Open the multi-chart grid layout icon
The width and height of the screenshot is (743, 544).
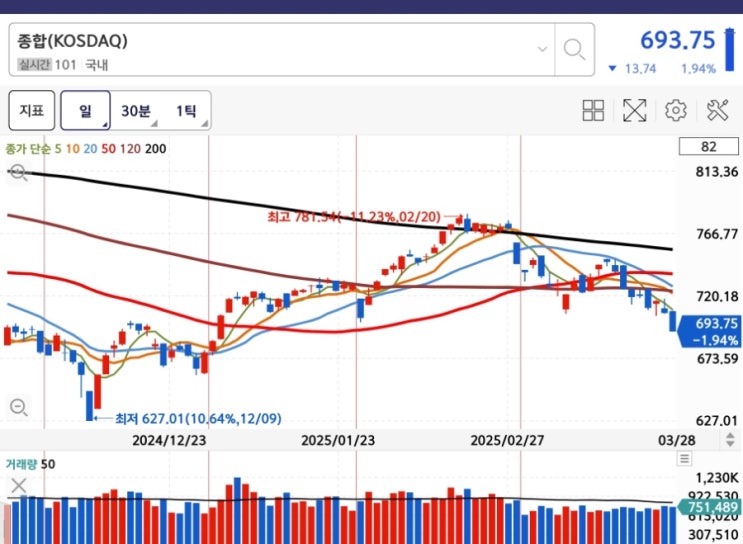point(593,110)
